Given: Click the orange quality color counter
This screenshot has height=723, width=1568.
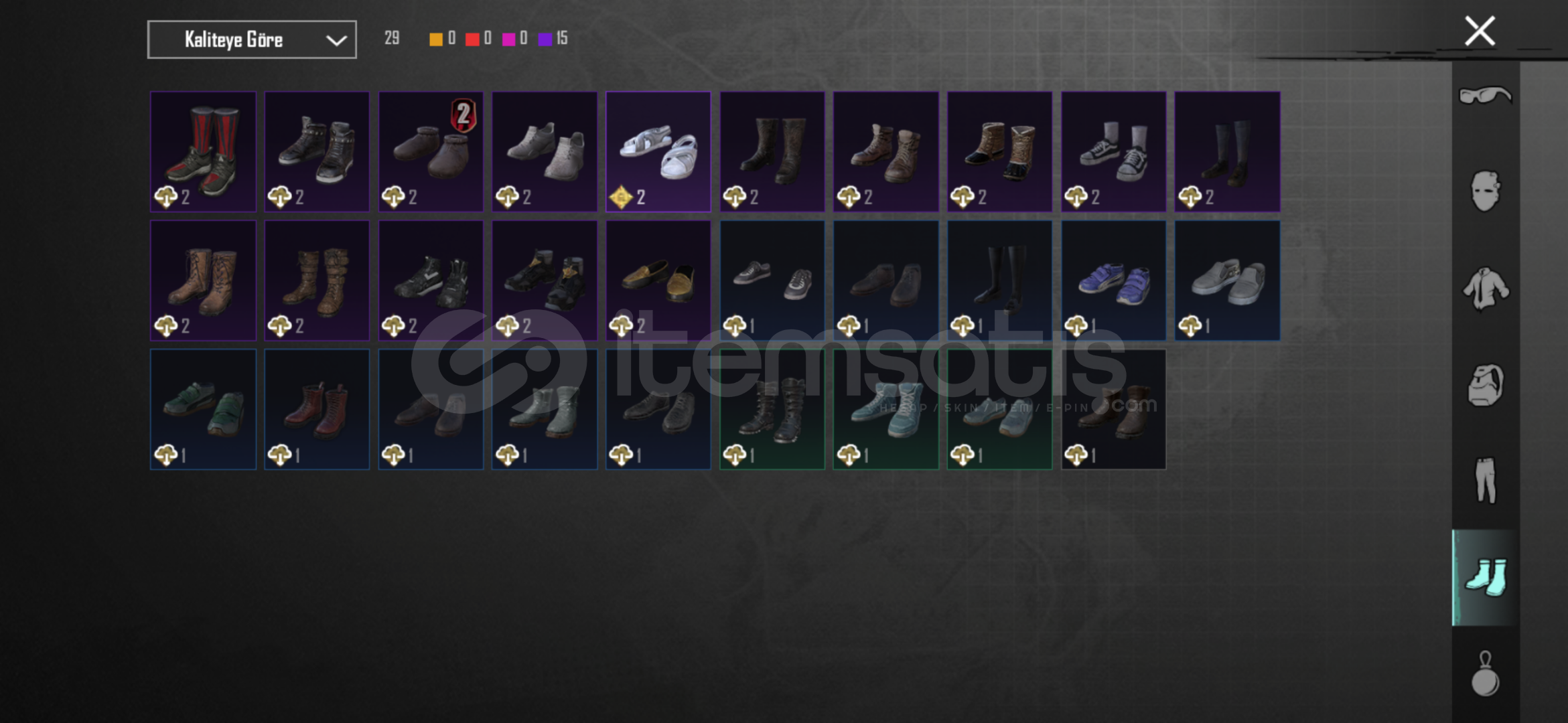Looking at the screenshot, I should (x=442, y=38).
